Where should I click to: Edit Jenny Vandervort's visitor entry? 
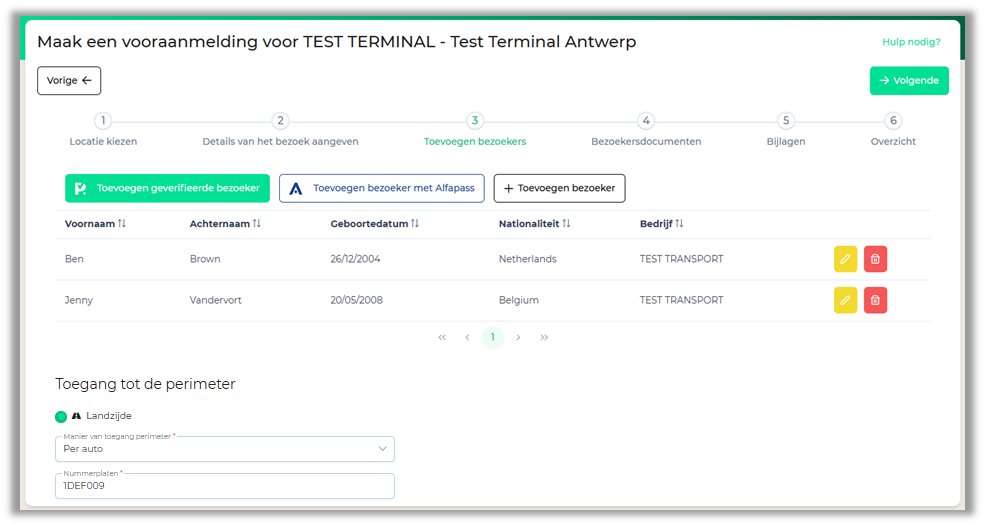(845, 300)
